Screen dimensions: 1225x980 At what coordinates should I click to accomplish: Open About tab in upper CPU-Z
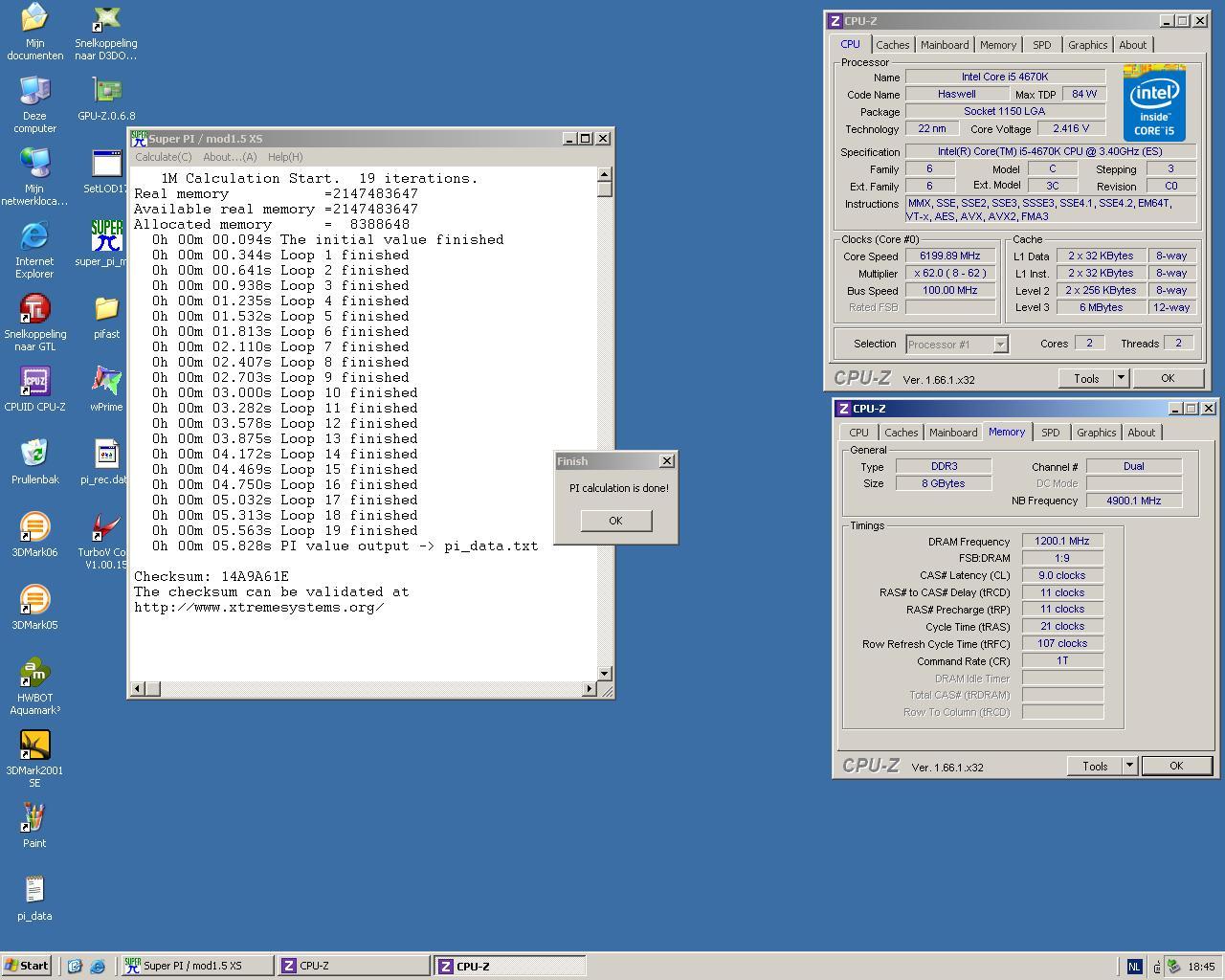tap(1133, 45)
